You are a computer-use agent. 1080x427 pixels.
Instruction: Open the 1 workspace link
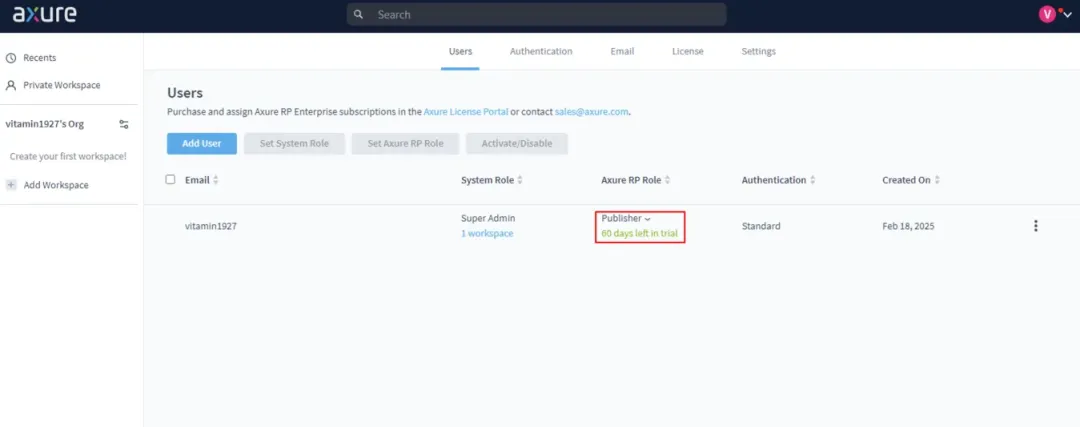[x=487, y=233]
